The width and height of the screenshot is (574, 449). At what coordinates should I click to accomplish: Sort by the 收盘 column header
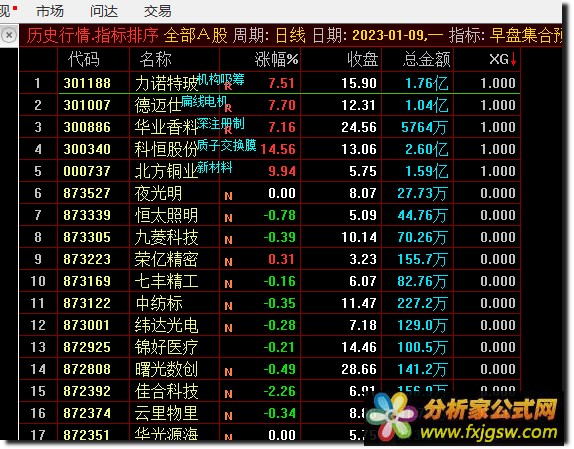(x=362, y=59)
